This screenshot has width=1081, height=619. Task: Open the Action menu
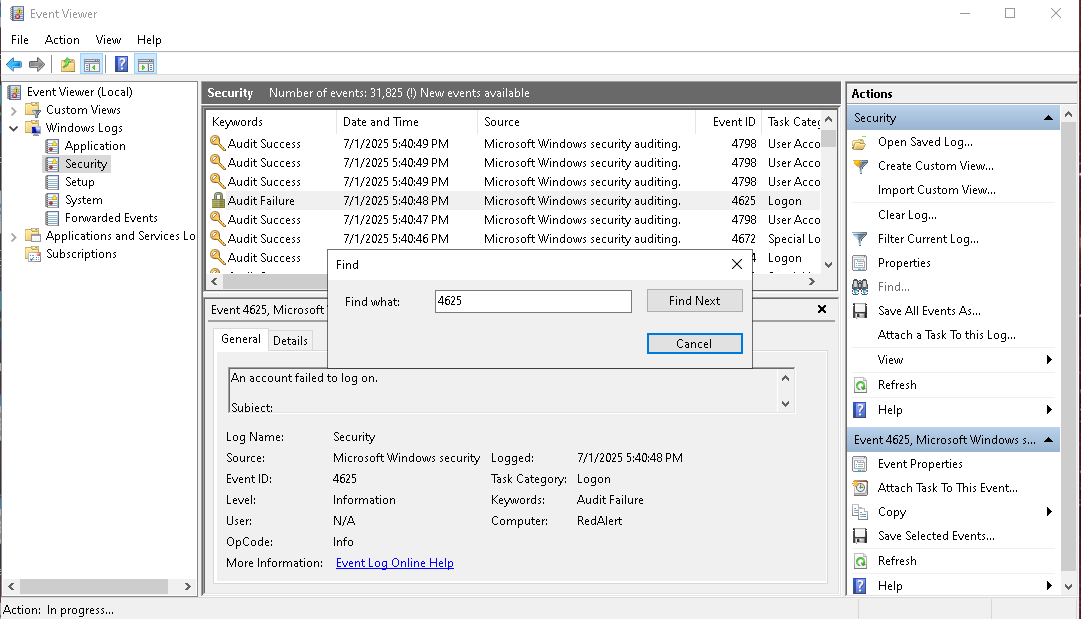click(x=62, y=40)
